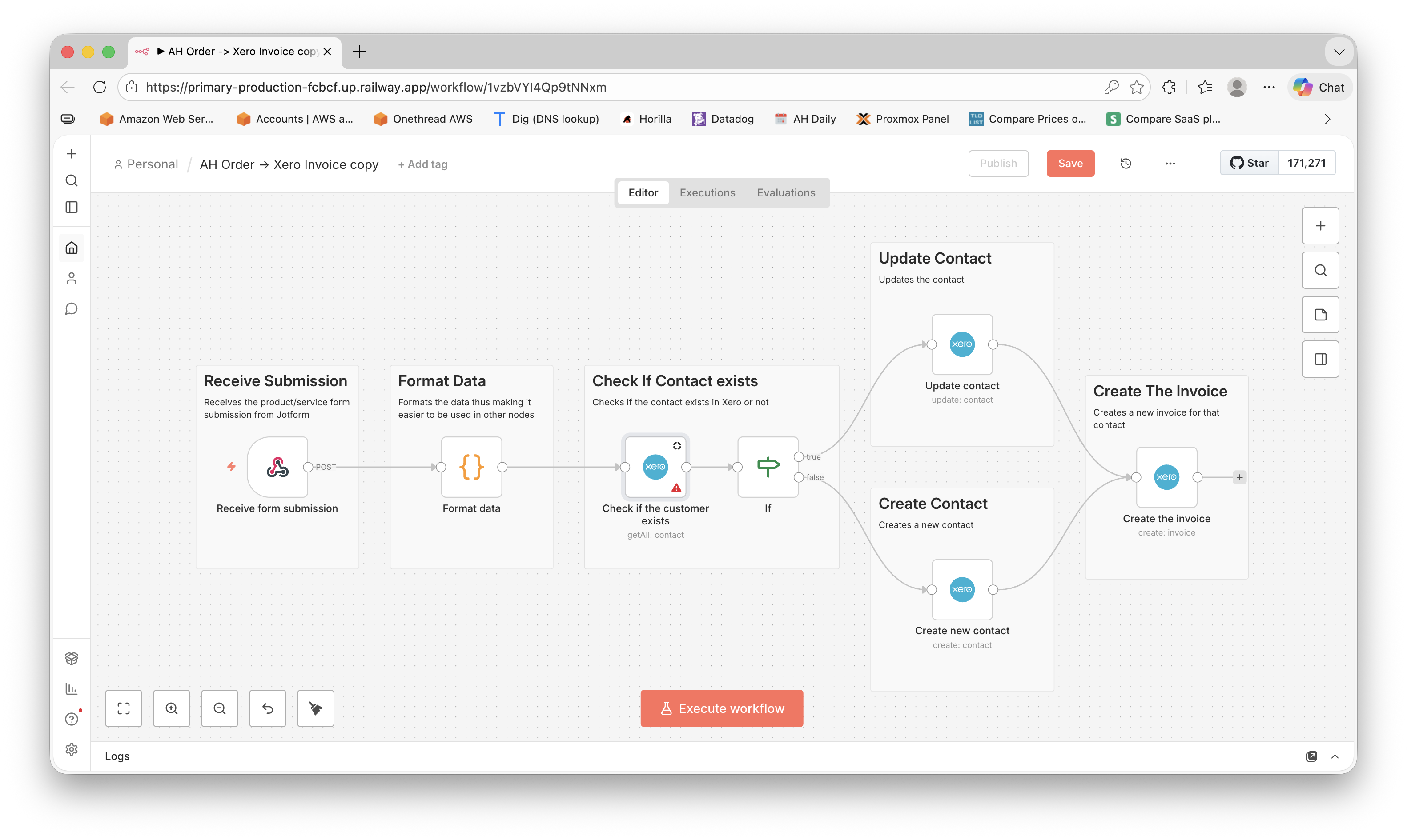This screenshot has width=1407, height=840.
Task: Open workflow history clock icon
Action: click(x=1126, y=164)
